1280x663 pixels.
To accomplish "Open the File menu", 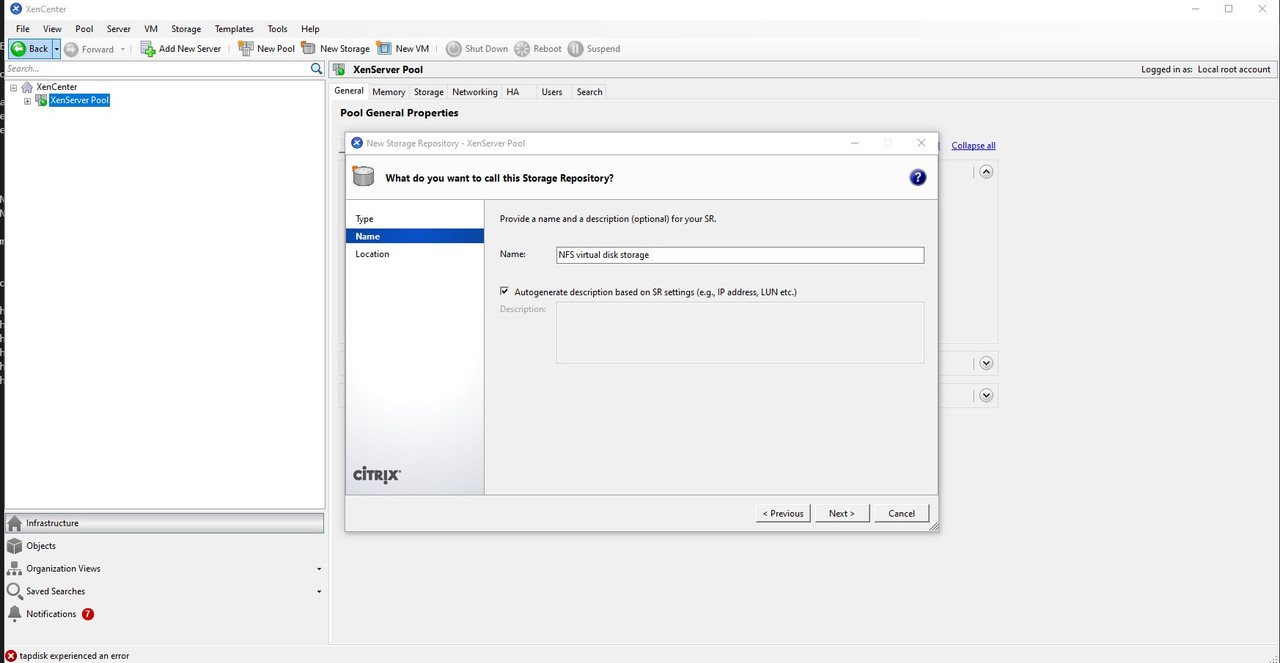I will pyautogui.click(x=23, y=29).
